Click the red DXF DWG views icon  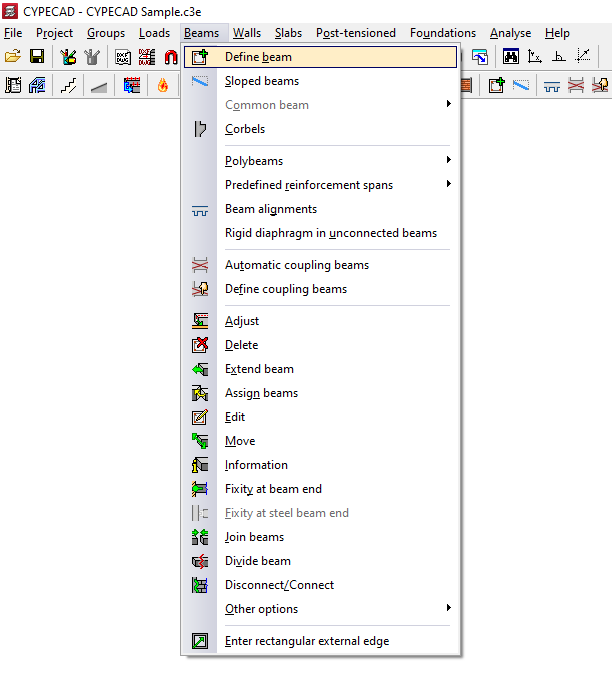point(147,57)
